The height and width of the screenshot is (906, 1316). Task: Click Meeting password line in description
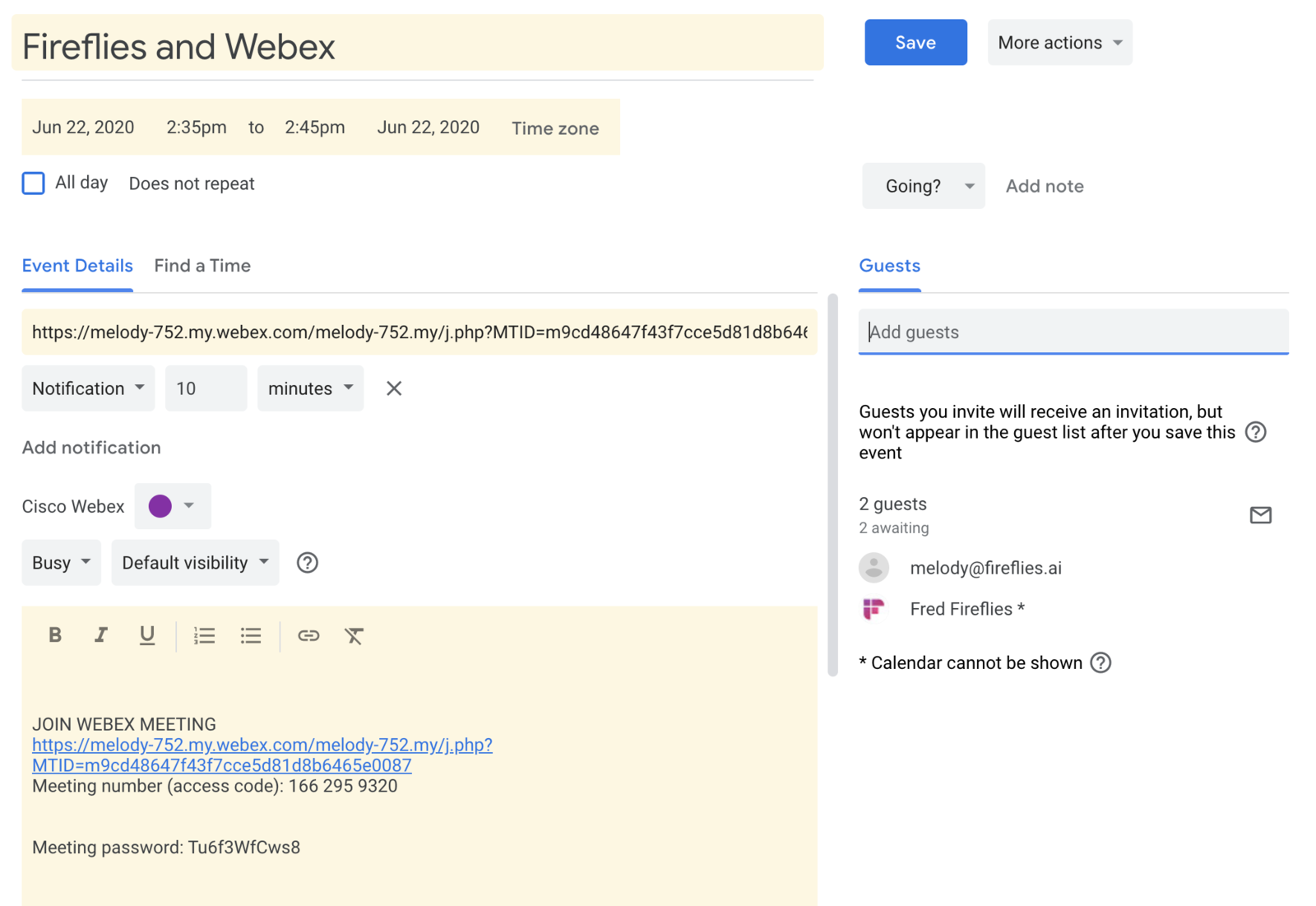(x=166, y=848)
